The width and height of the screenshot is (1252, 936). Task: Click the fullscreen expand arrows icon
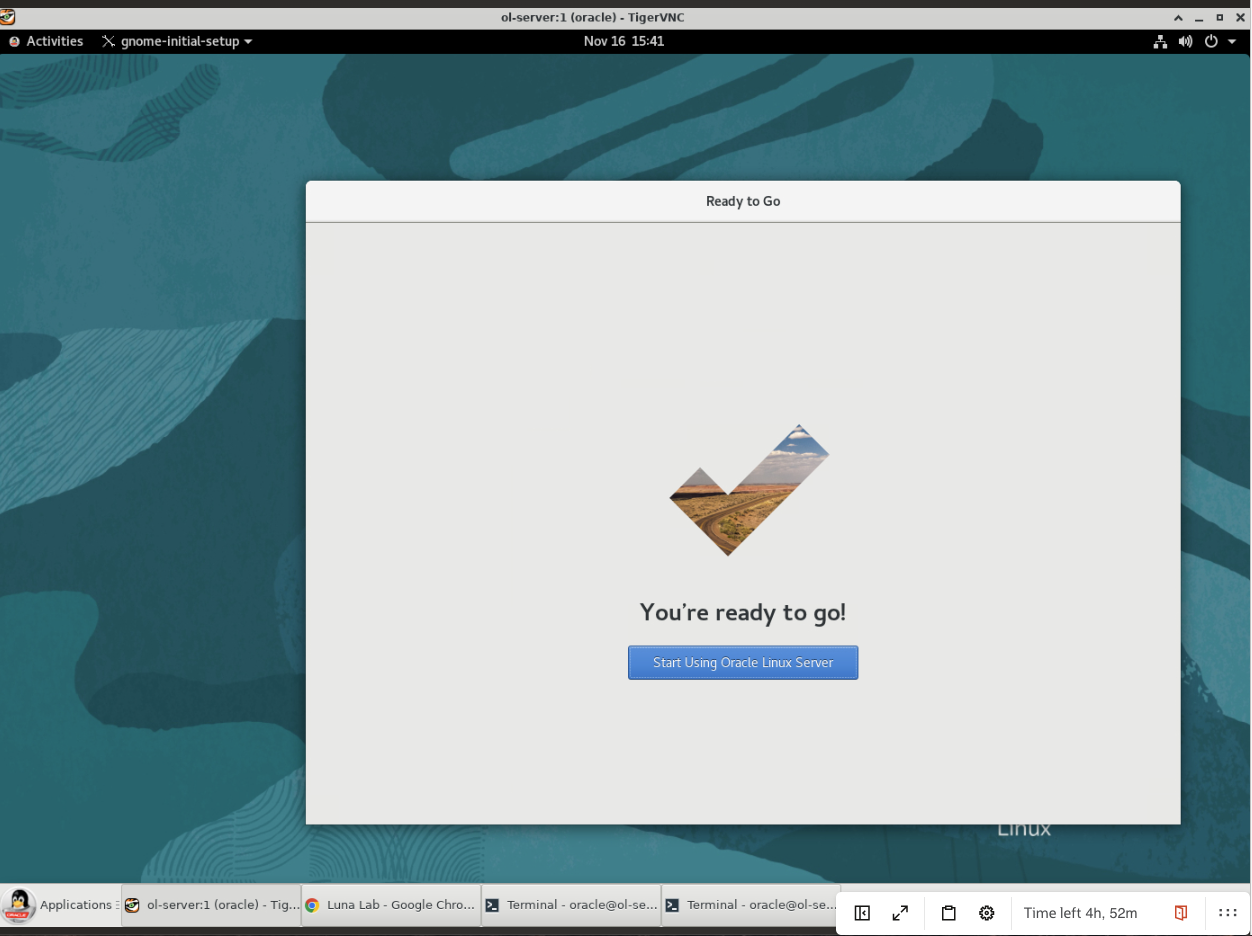click(x=900, y=913)
